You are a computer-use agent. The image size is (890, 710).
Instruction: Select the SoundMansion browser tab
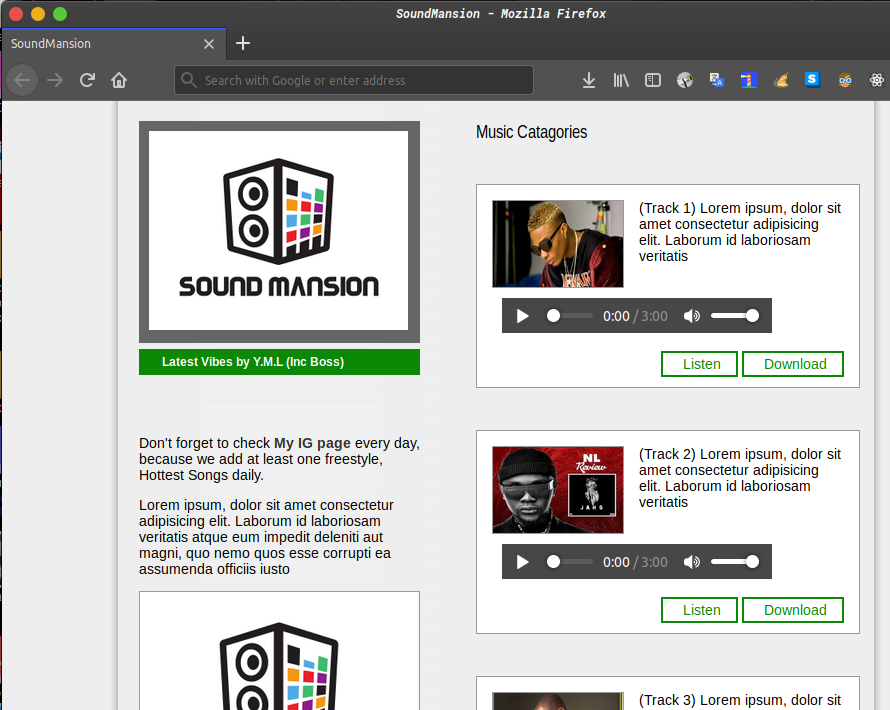(100, 44)
